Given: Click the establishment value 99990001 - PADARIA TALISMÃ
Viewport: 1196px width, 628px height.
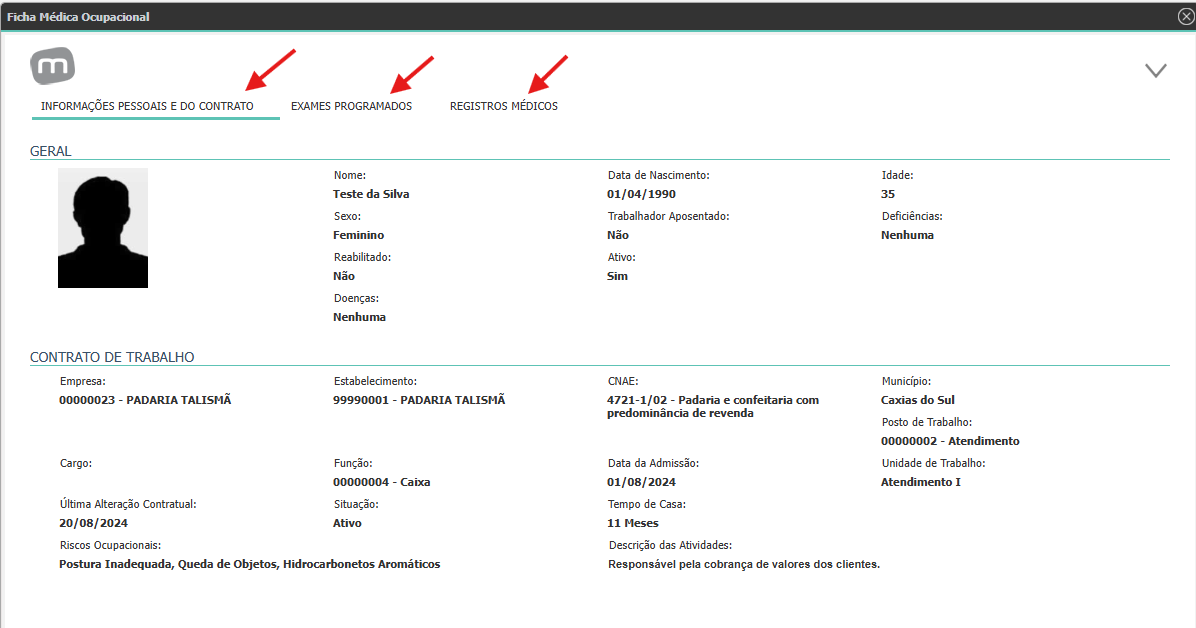Looking at the screenshot, I should point(419,400).
